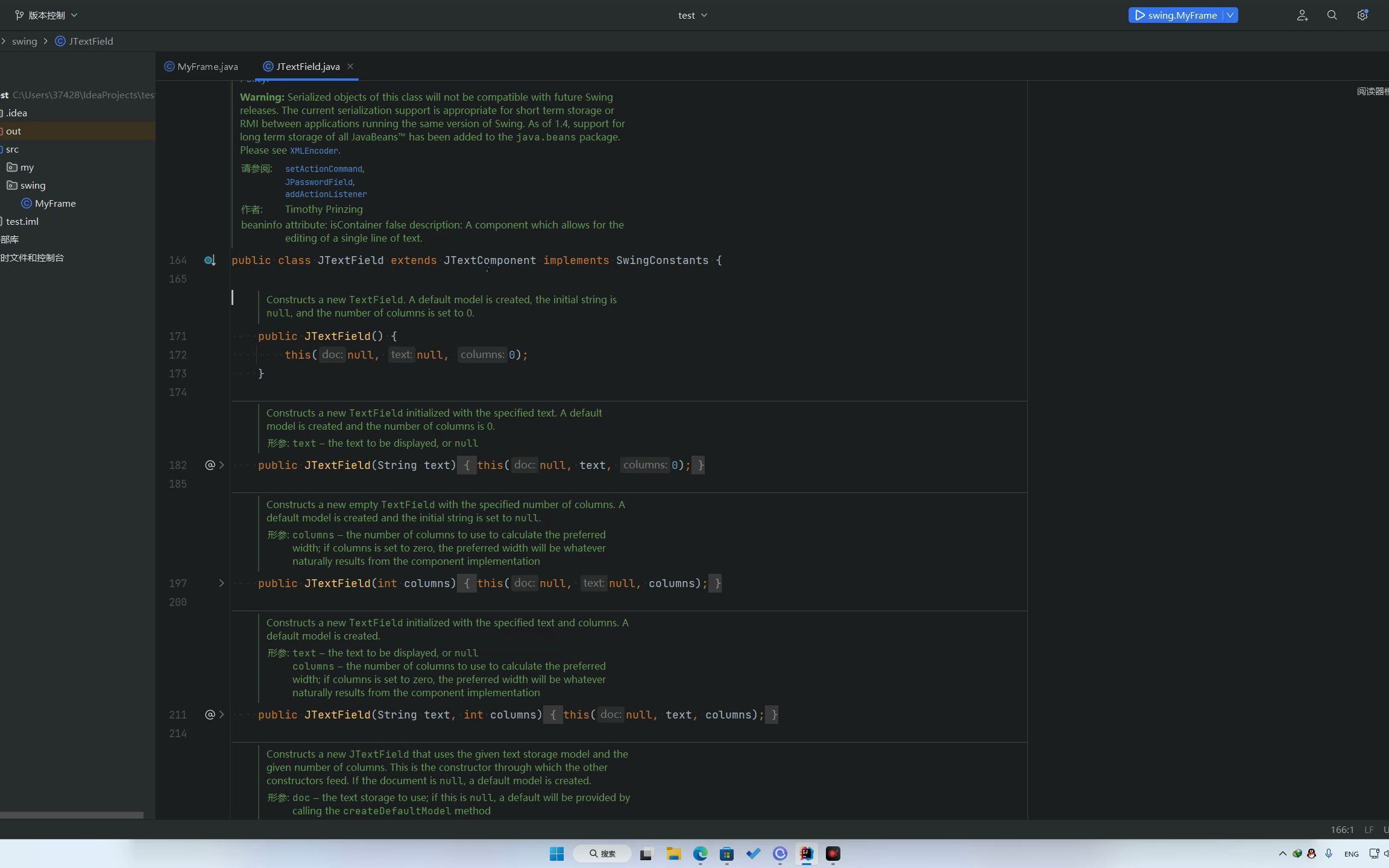Viewport: 1389px width, 868px height.
Task: Click the green globe tray icon
Action: 1297,854
